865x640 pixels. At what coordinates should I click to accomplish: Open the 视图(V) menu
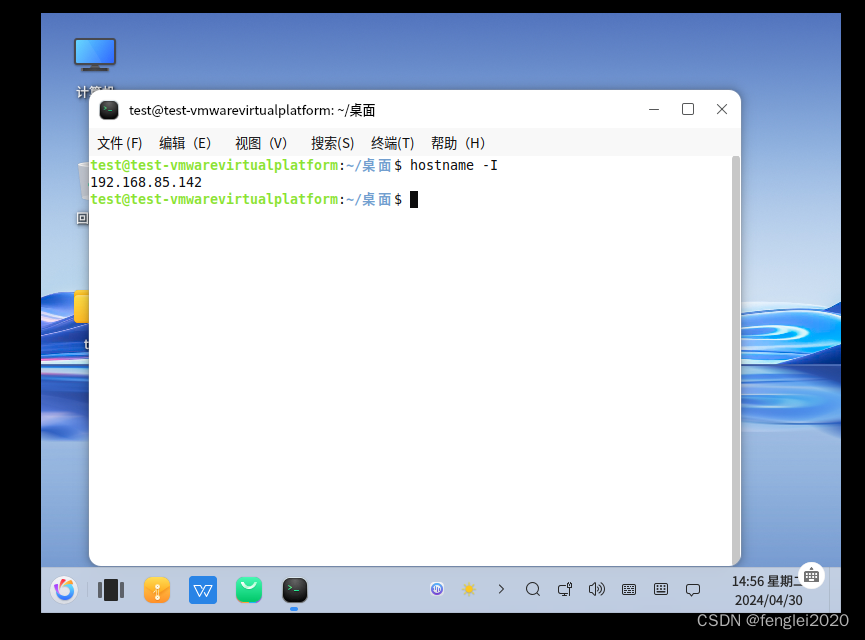point(260,143)
